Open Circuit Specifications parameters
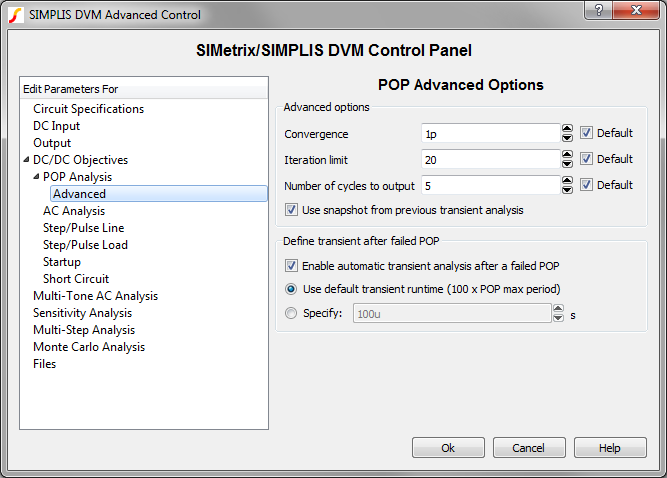The image size is (667, 478). pyautogui.click(x=88, y=109)
